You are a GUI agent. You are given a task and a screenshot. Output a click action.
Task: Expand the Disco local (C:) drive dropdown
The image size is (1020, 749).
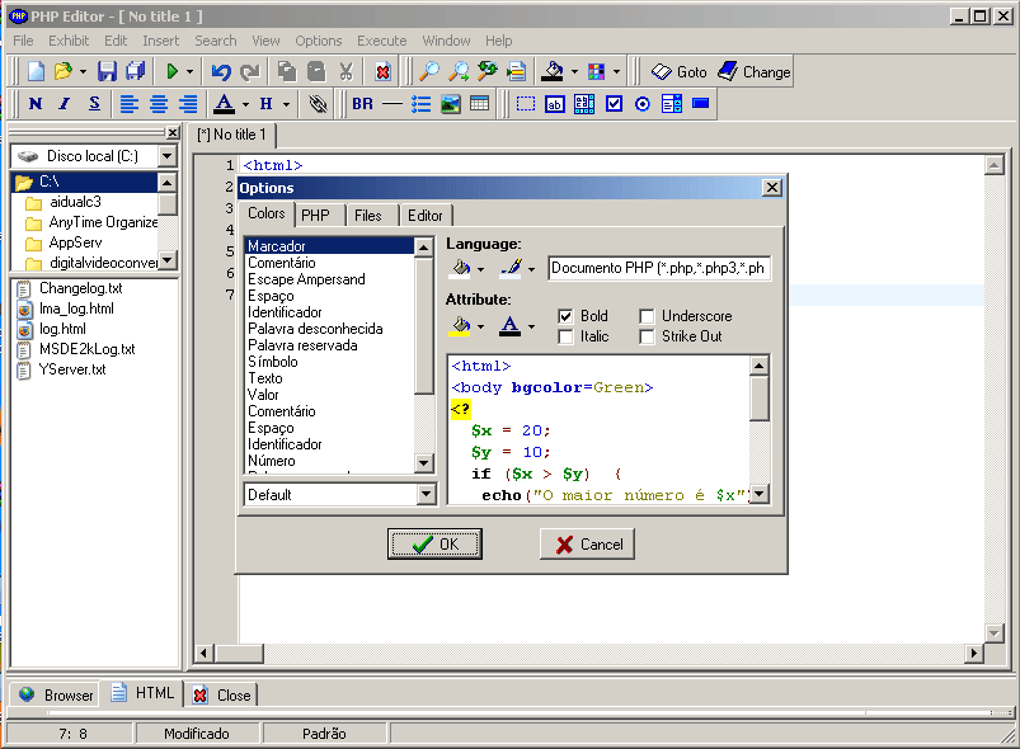pyautogui.click(x=167, y=156)
